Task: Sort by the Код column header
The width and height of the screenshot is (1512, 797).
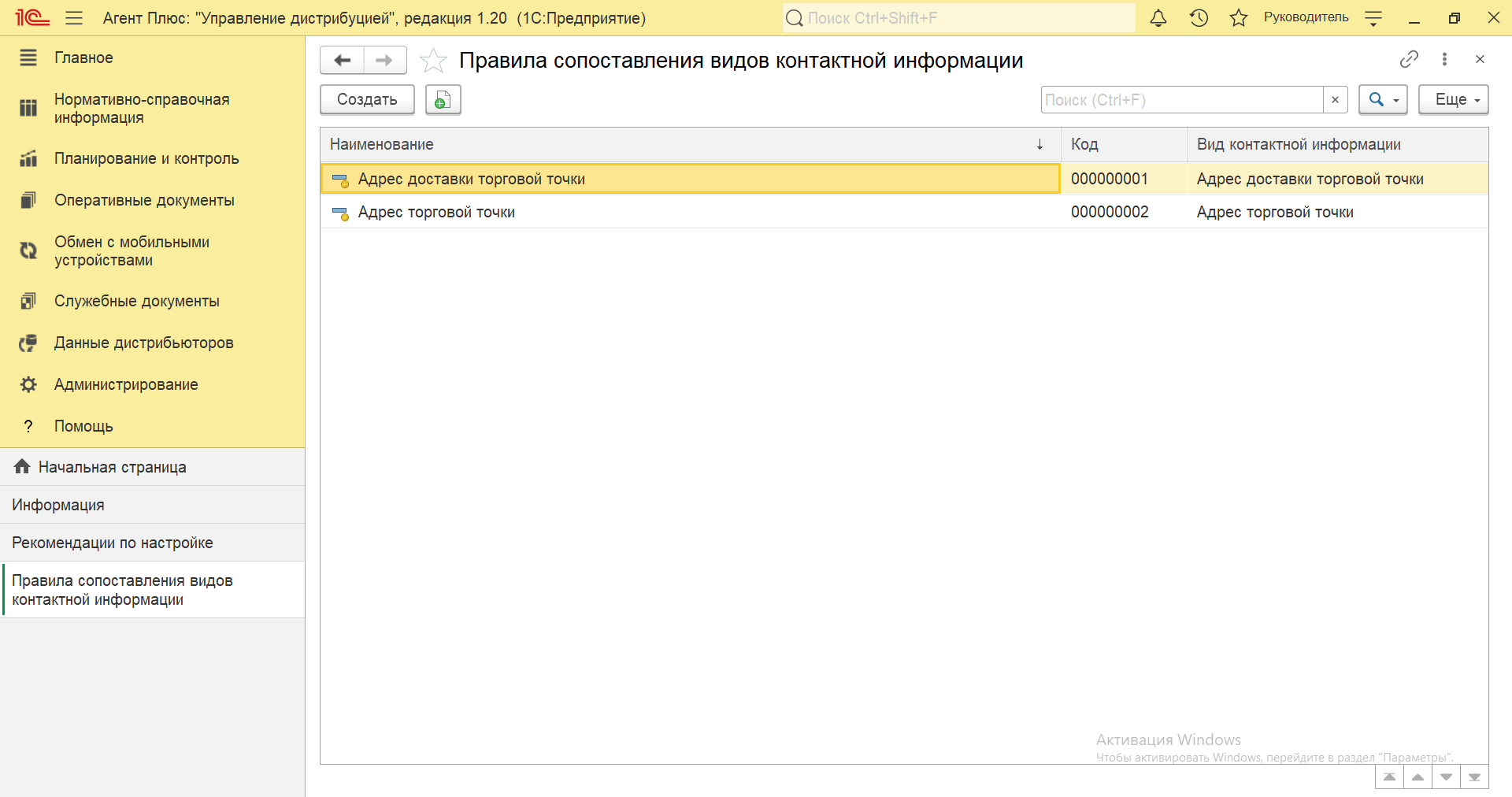Action: point(1124,144)
